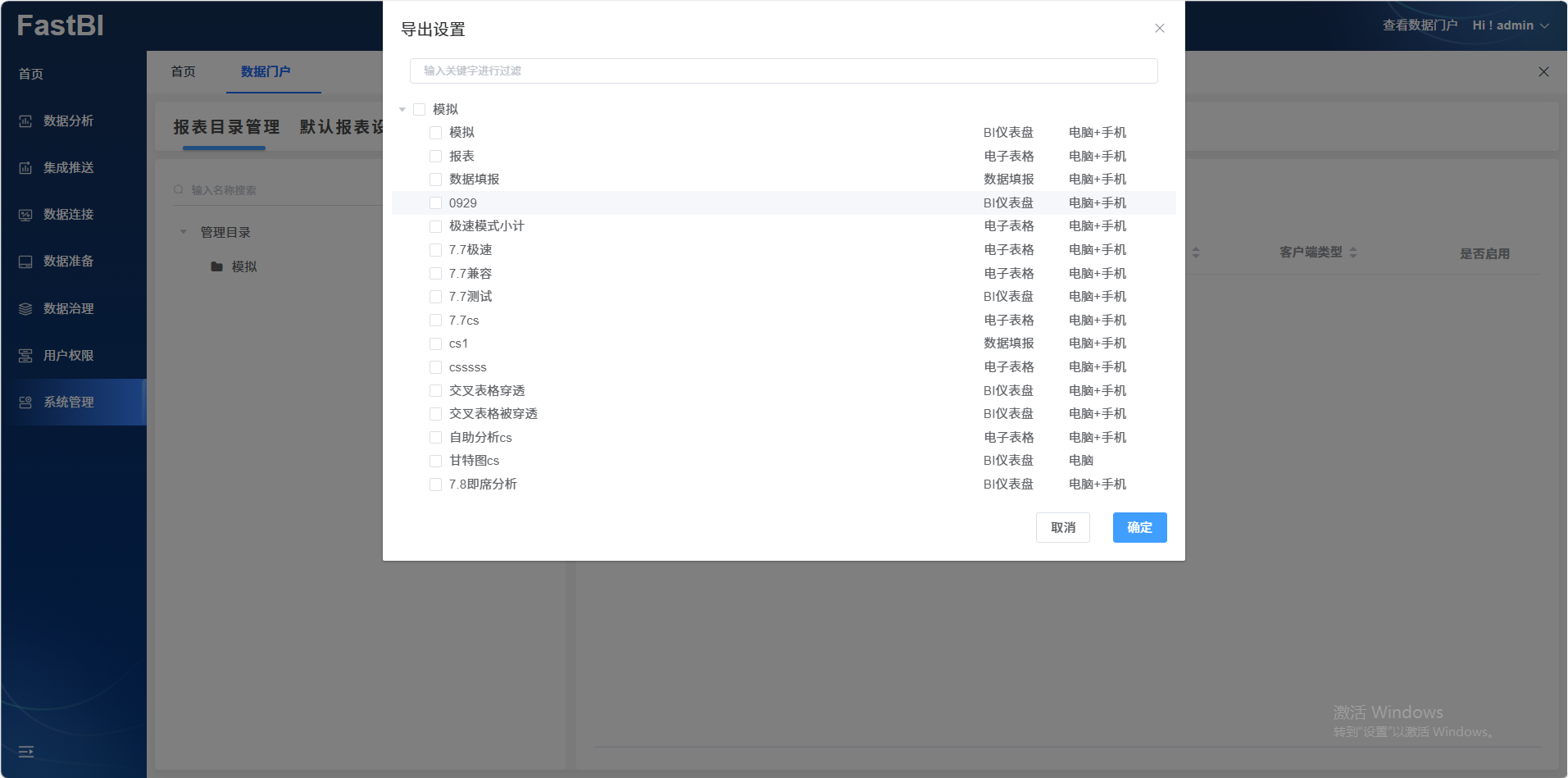Image resolution: width=1568 pixels, height=778 pixels.
Task: Tick the 甘特图cs checkbox
Action: [x=435, y=461]
